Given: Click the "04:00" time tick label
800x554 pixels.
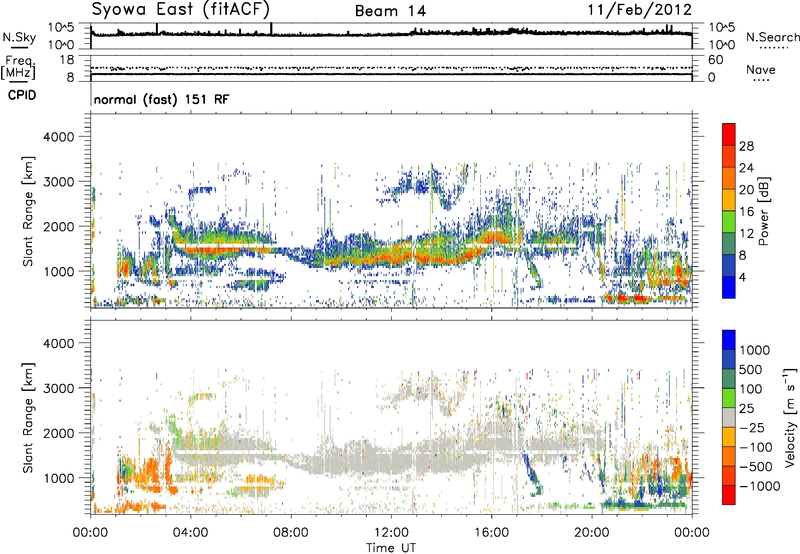Looking at the screenshot, I should point(190,533).
